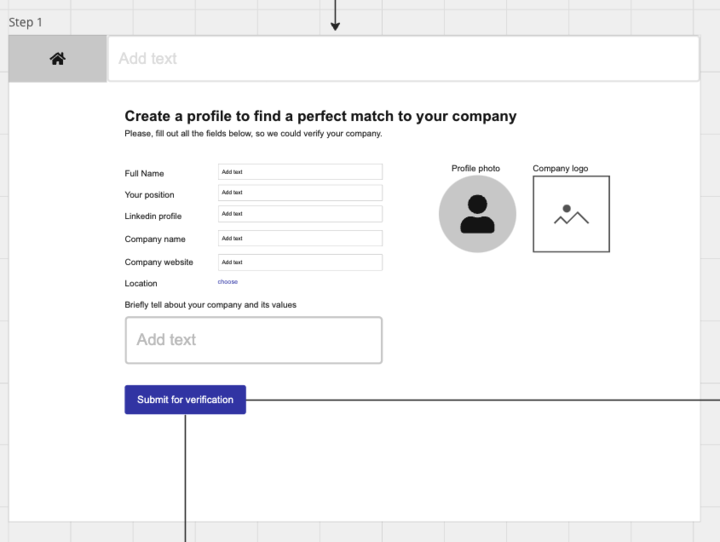Select the Step 1 frame label
This screenshot has height=542, width=720.
click(x=25, y=22)
